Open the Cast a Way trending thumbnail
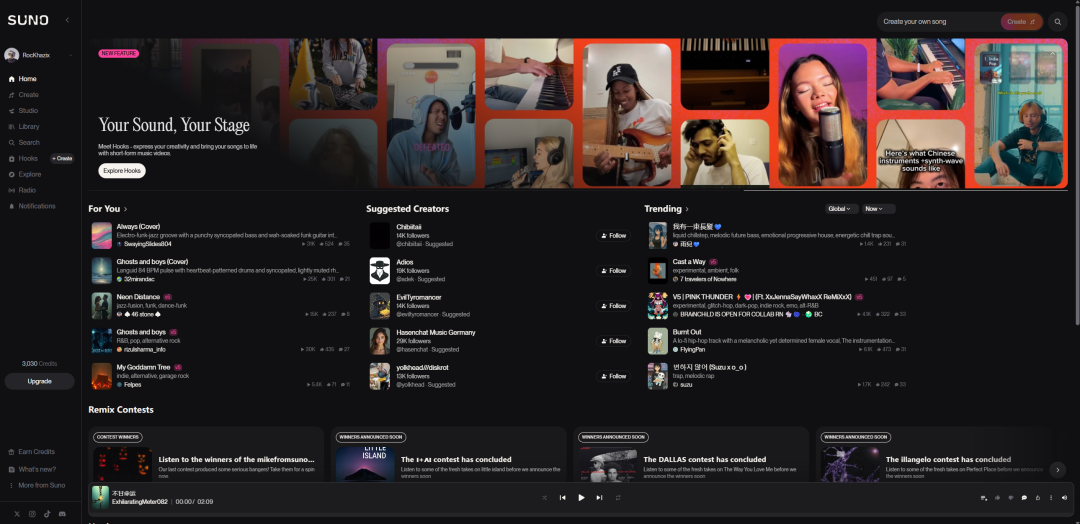Image resolution: width=1080 pixels, height=524 pixels. click(x=658, y=271)
